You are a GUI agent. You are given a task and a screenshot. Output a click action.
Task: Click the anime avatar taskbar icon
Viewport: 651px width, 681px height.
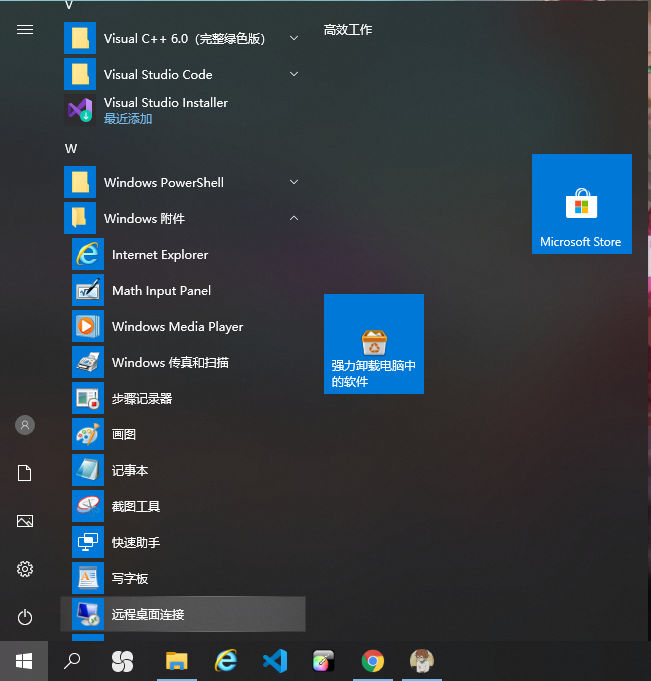click(x=422, y=661)
